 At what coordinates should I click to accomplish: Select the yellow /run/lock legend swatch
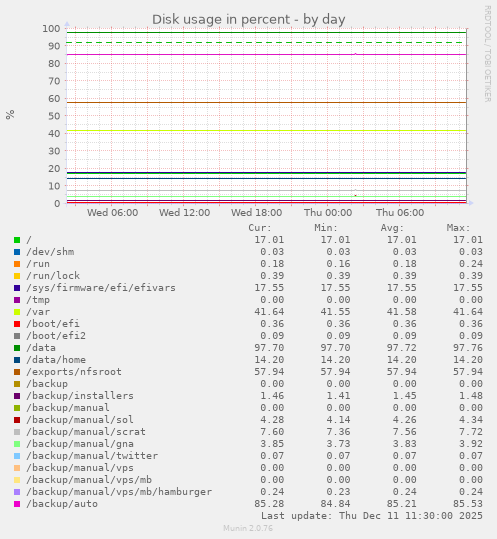click(x=17, y=276)
